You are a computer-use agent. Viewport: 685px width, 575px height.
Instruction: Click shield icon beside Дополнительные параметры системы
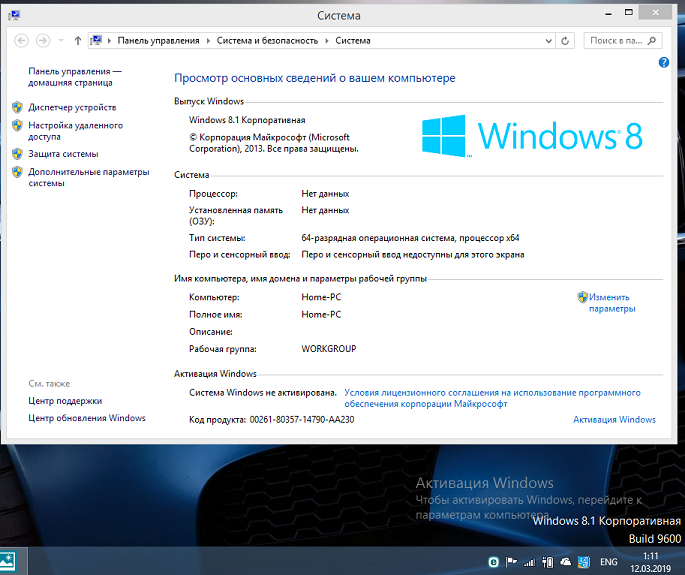17,172
